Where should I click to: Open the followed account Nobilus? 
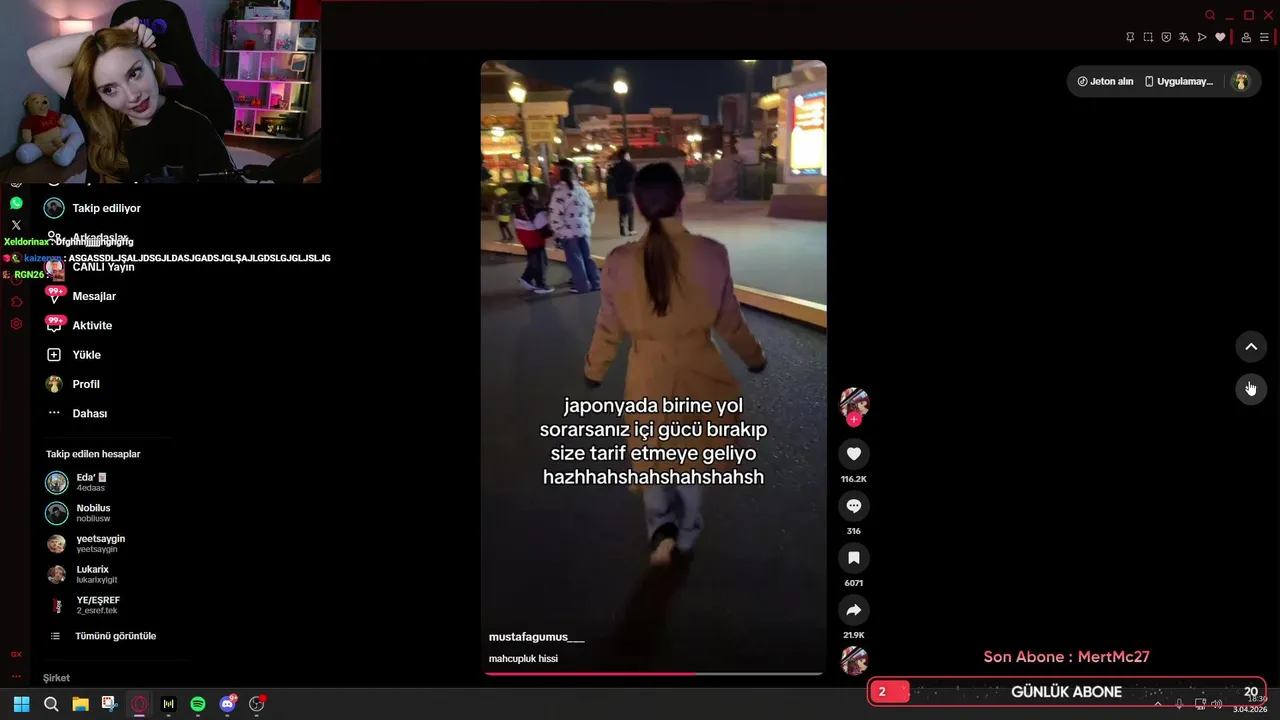click(78, 513)
